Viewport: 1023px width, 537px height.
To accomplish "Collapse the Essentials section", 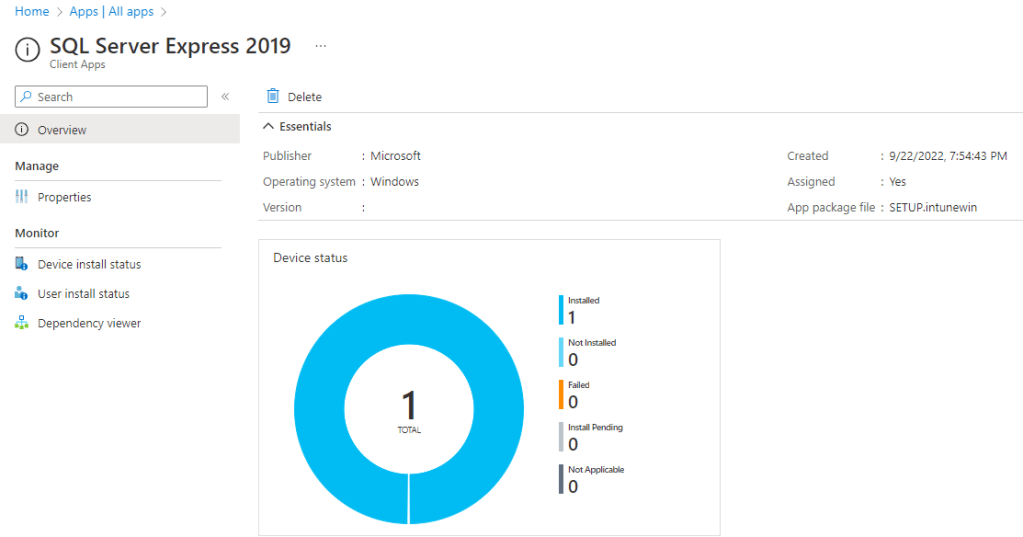I will pos(268,127).
